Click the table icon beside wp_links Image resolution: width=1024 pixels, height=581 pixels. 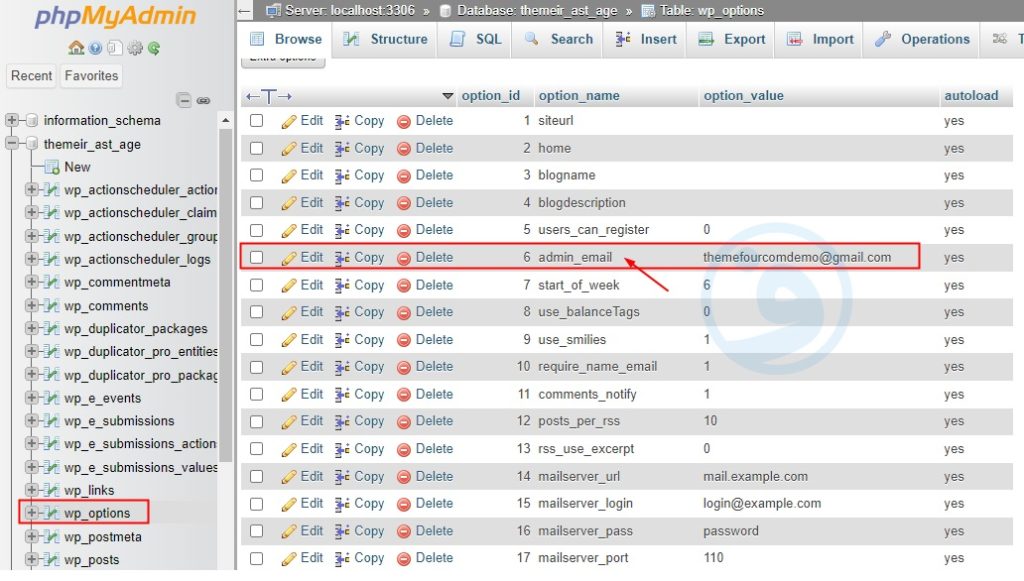click(x=52, y=490)
